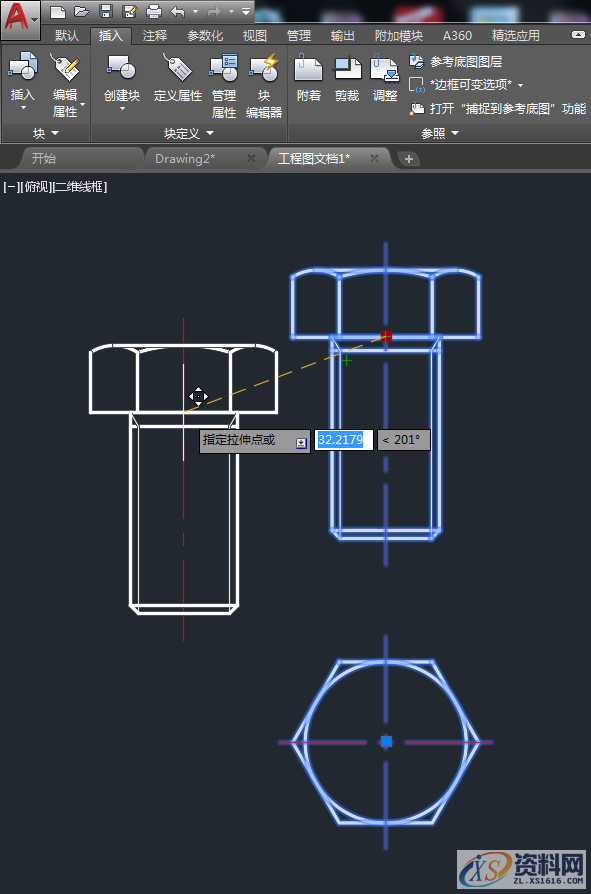Screen dimensions: 591x894
Task: Open 管理属性 block attribute manager icon
Action: [223, 67]
